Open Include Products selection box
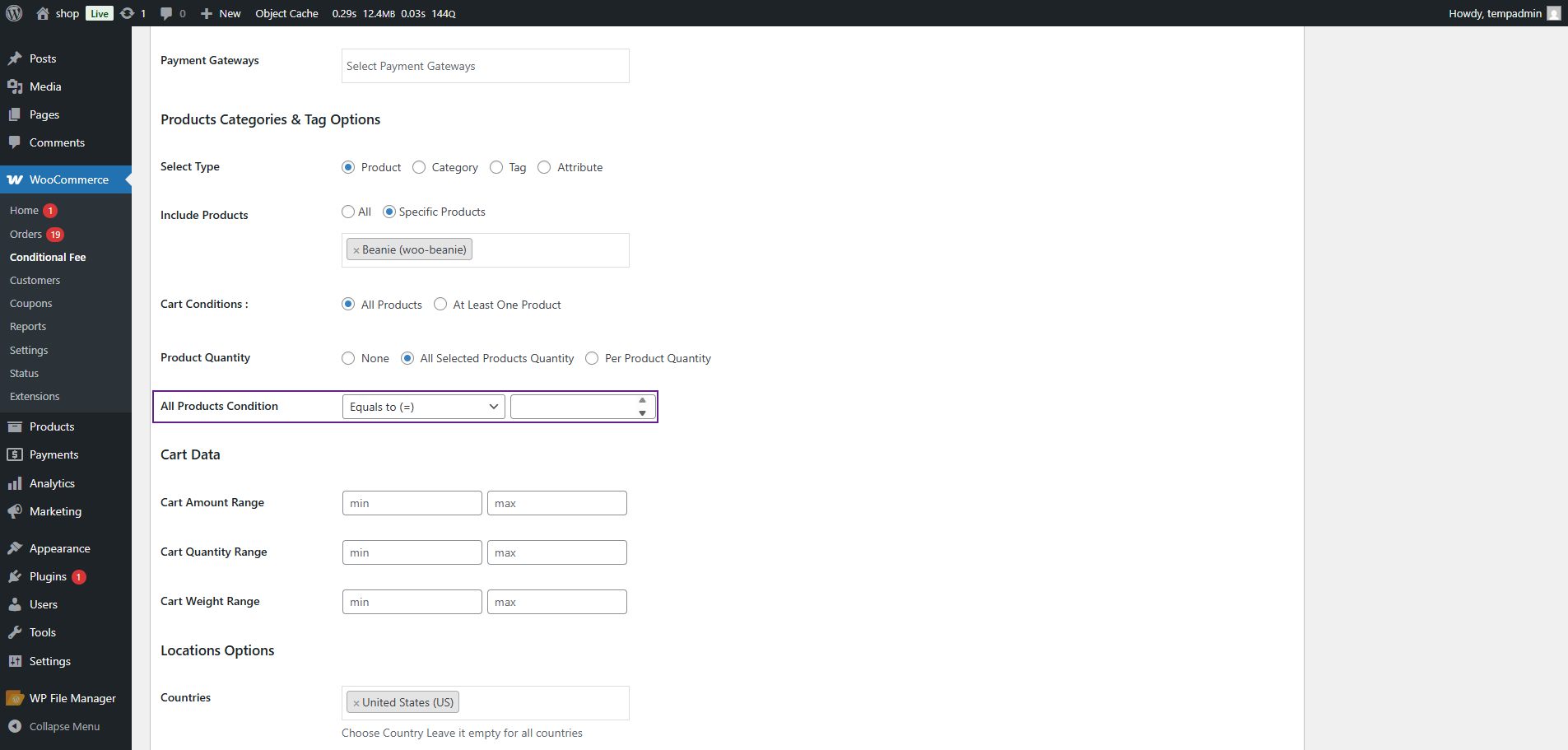The image size is (1568, 750). pos(486,250)
